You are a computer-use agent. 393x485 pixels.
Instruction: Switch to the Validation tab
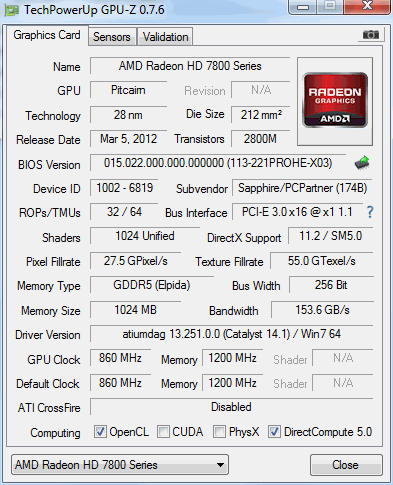tap(165, 36)
